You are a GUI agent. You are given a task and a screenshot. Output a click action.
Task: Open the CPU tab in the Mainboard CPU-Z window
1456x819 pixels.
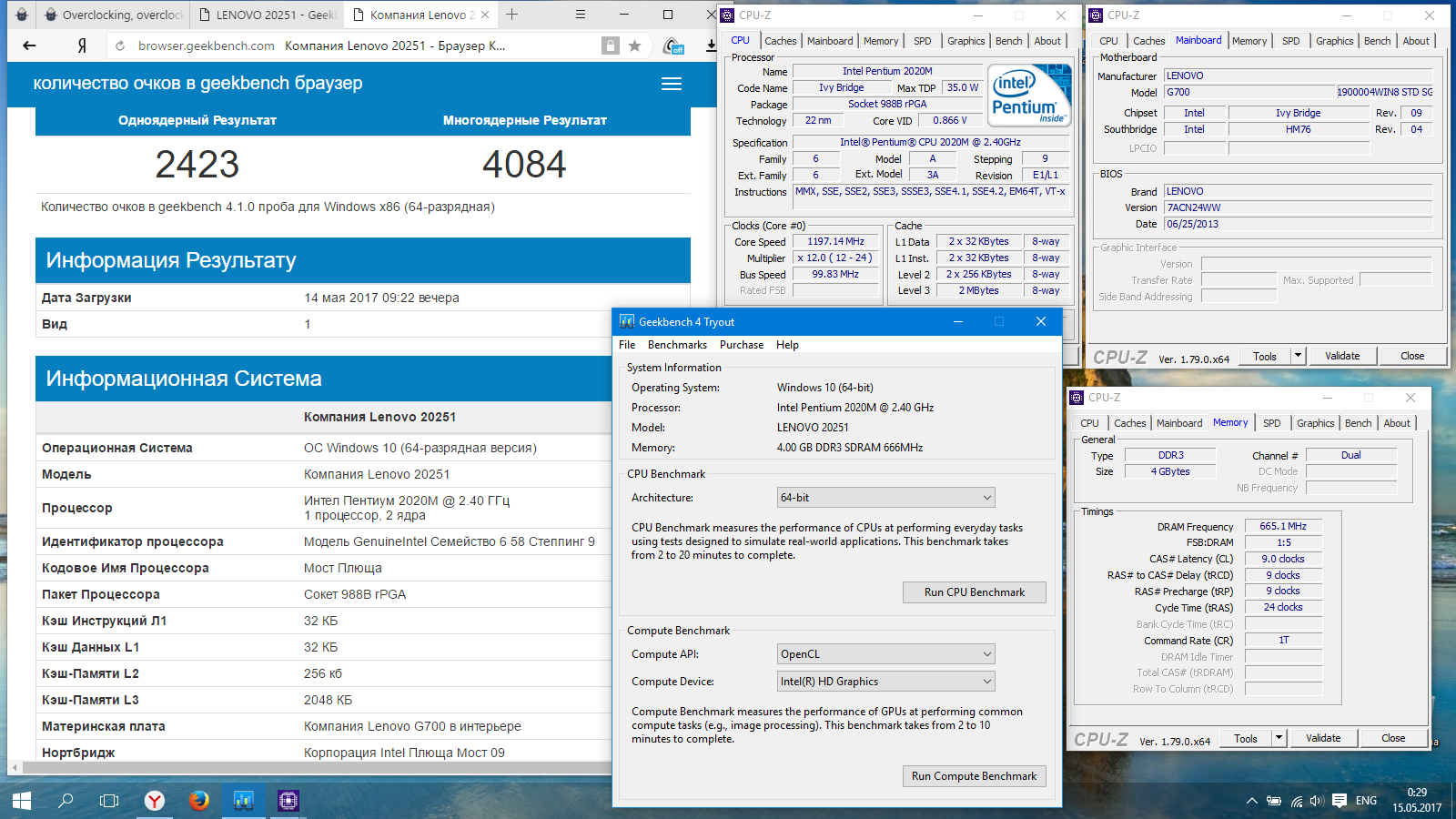(1108, 41)
